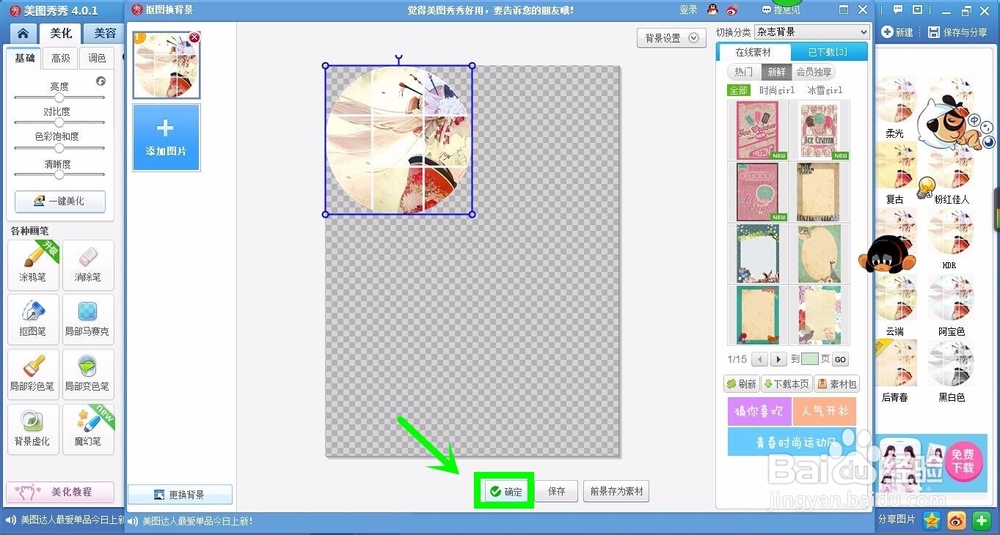Select the 全部 category filter
This screenshot has width=1000, height=535.
pyautogui.click(x=739, y=90)
